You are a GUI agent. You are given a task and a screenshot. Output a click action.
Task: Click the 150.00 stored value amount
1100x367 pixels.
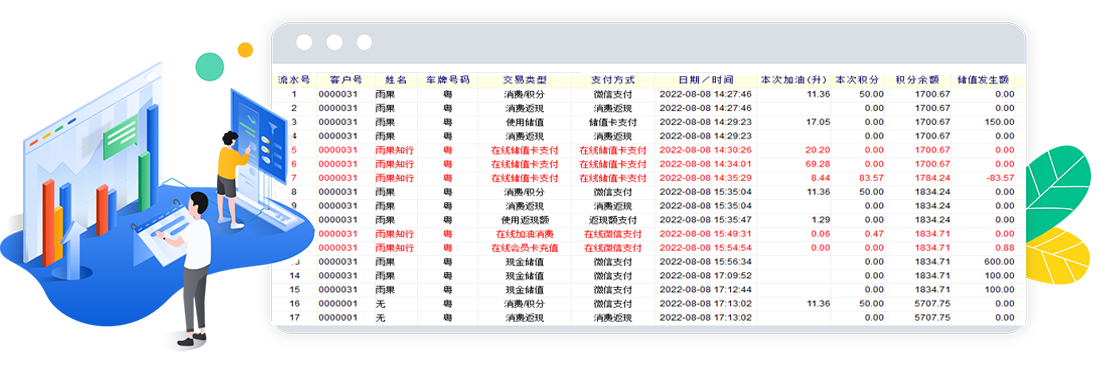(x=1000, y=122)
